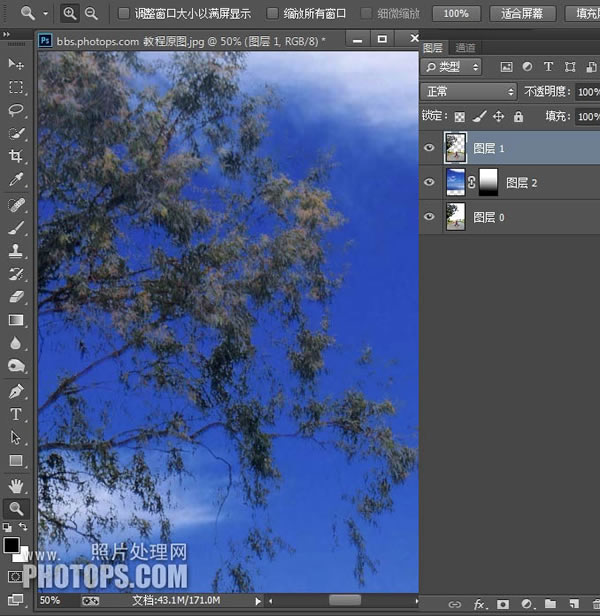This screenshot has height=616, width=600.
Task: Select the Crop tool
Action: [x=16, y=156]
